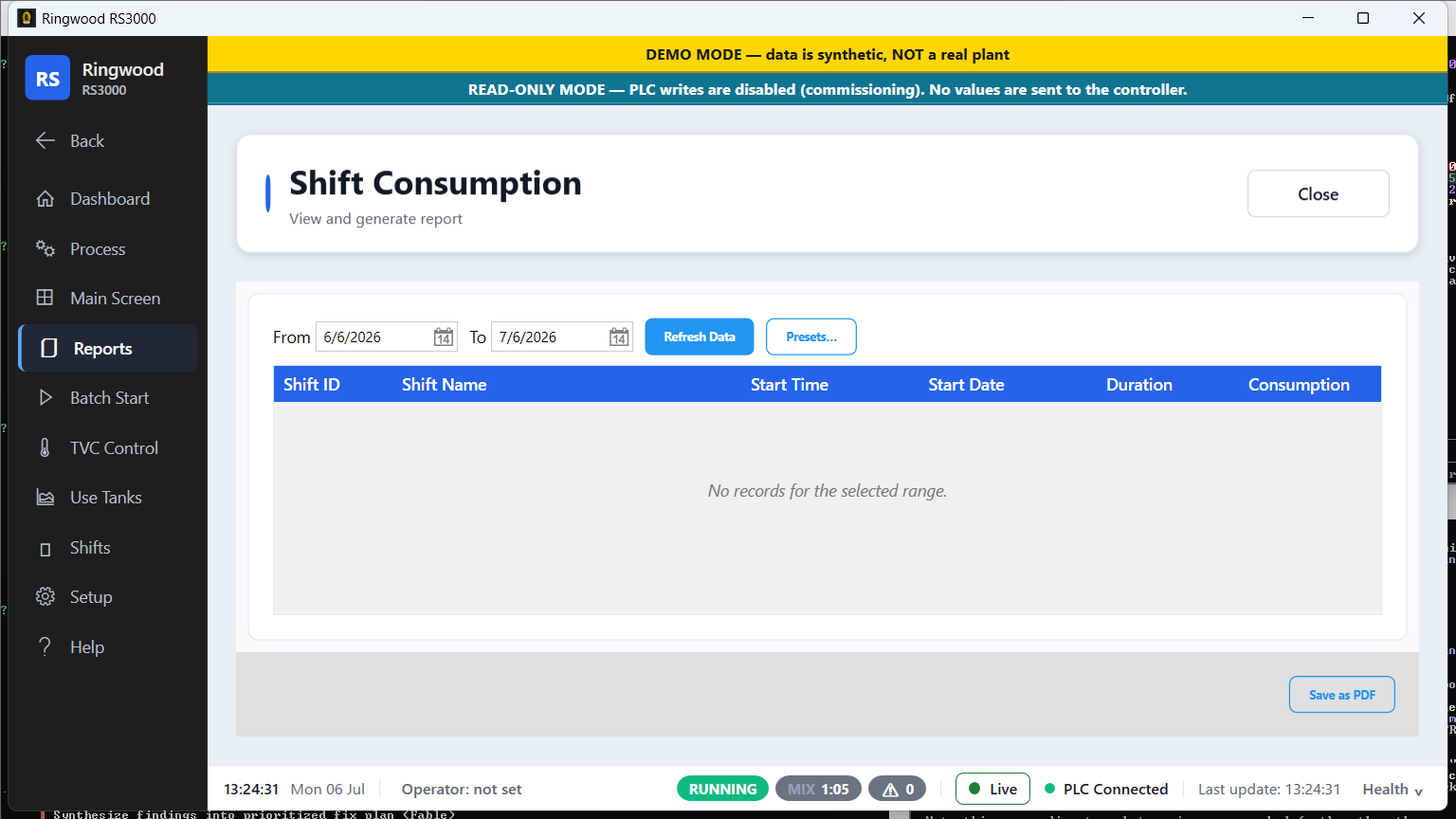Viewport: 1456px width, 819px height.
Task: Open TVC Control page
Action: coord(108,447)
